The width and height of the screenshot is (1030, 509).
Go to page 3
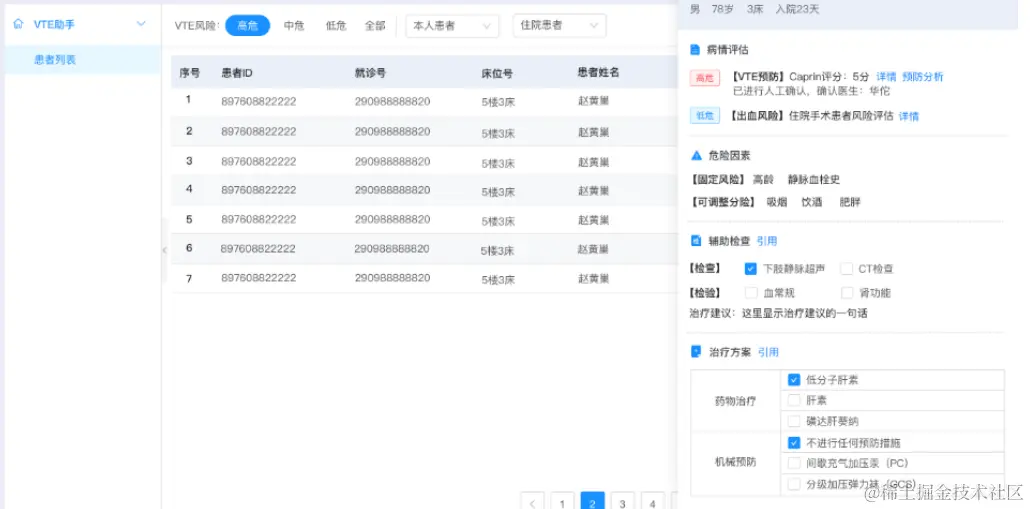[623, 502]
